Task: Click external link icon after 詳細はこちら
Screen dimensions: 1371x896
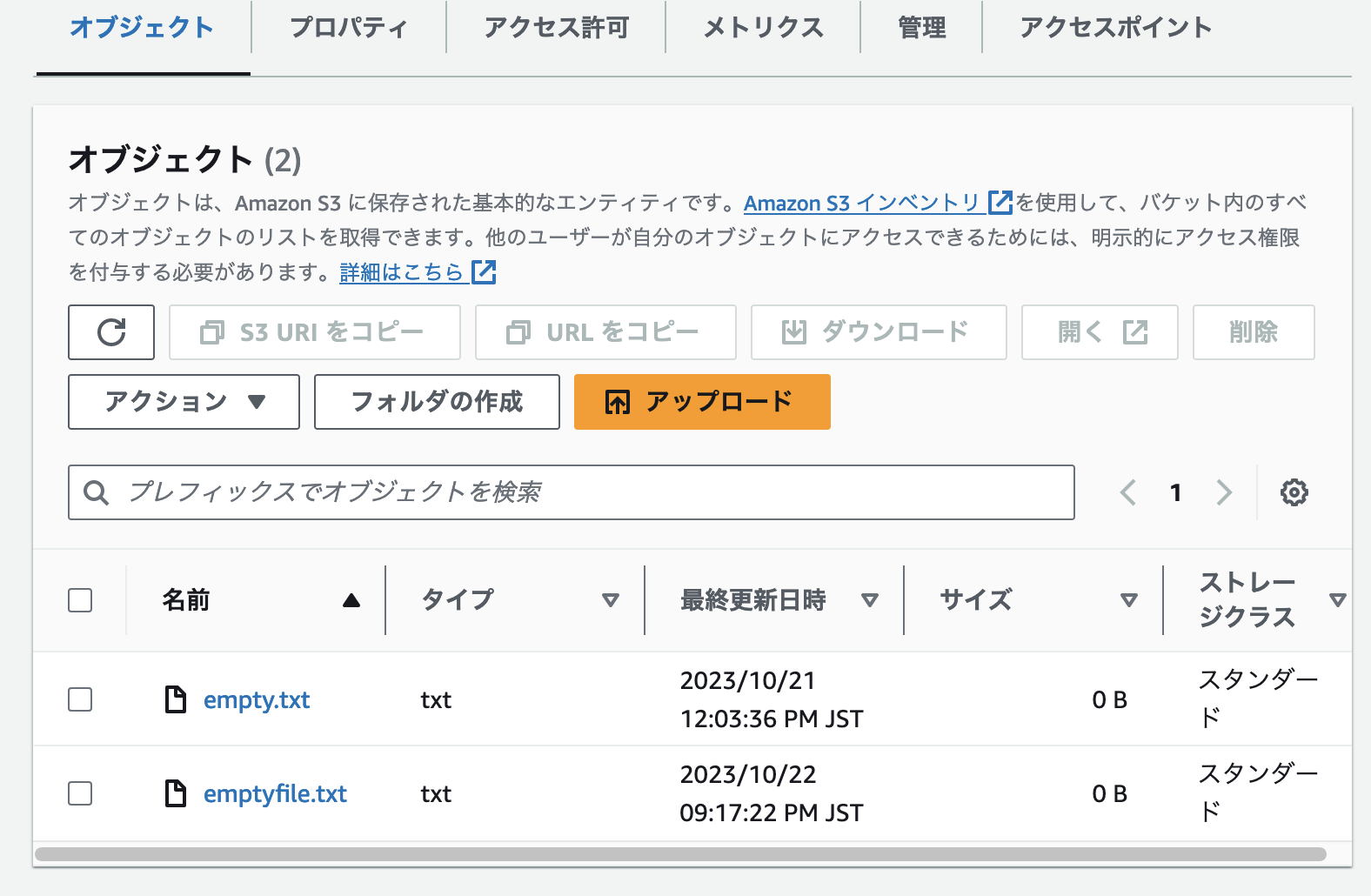Action: tap(484, 272)
